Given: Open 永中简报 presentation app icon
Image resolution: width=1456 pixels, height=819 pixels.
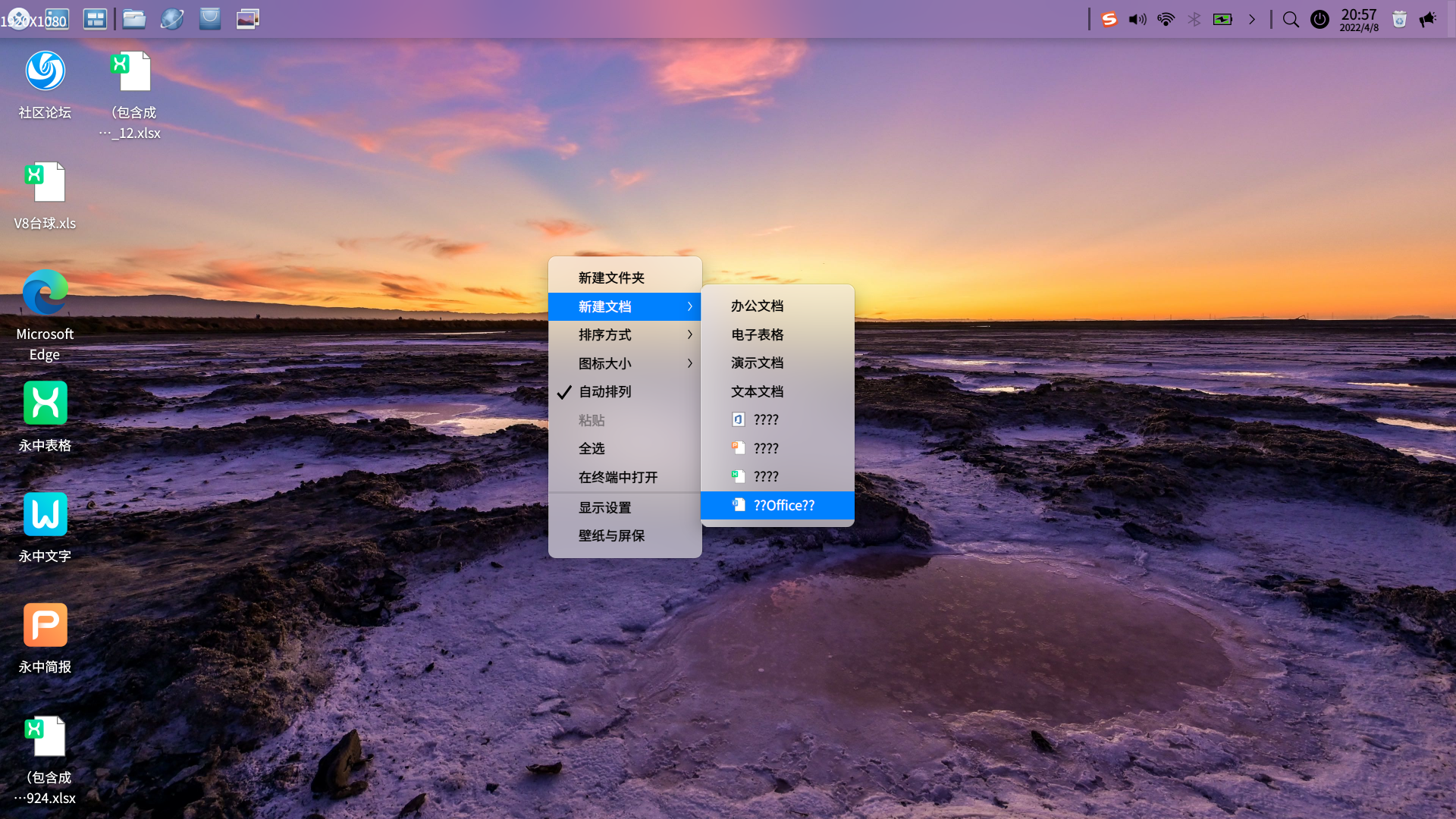Looking at the screenshot, I should click(x=45, y=625).
